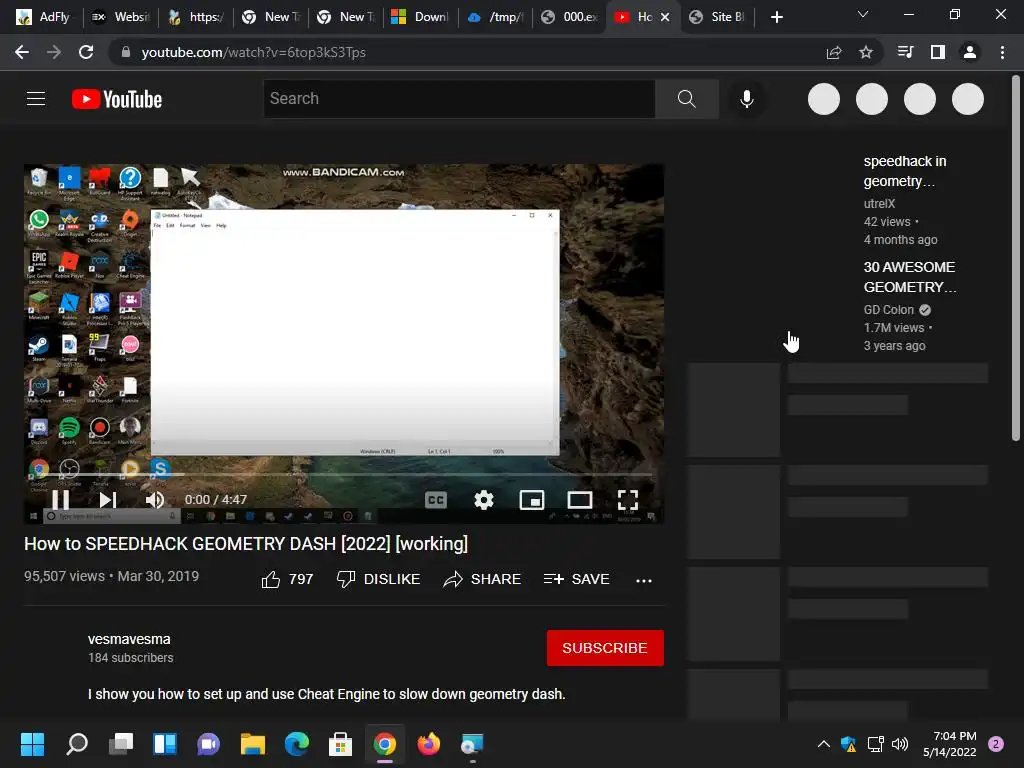The width and height of the screenshot is (1024, 768).
Task: Click the video progress bar
Action: (344, 475)
